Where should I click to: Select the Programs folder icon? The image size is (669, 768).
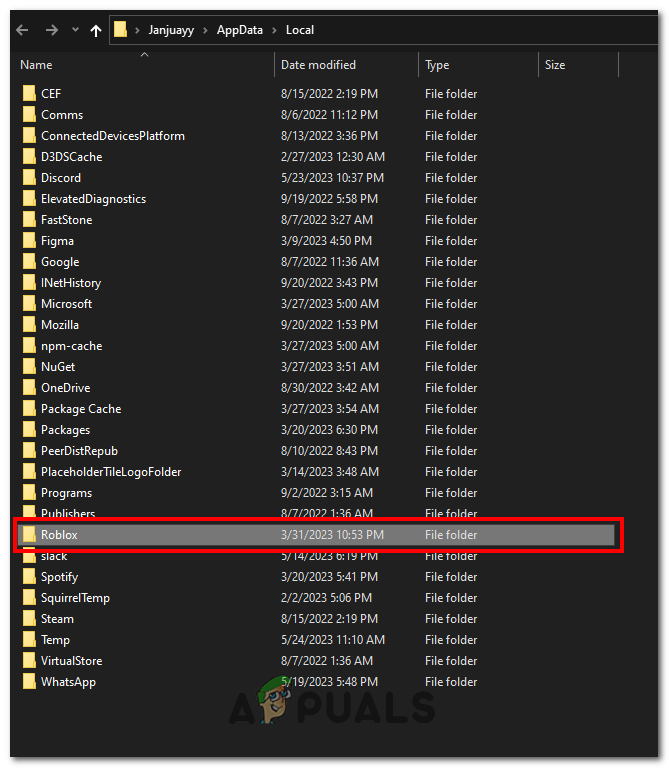(29, 492)
